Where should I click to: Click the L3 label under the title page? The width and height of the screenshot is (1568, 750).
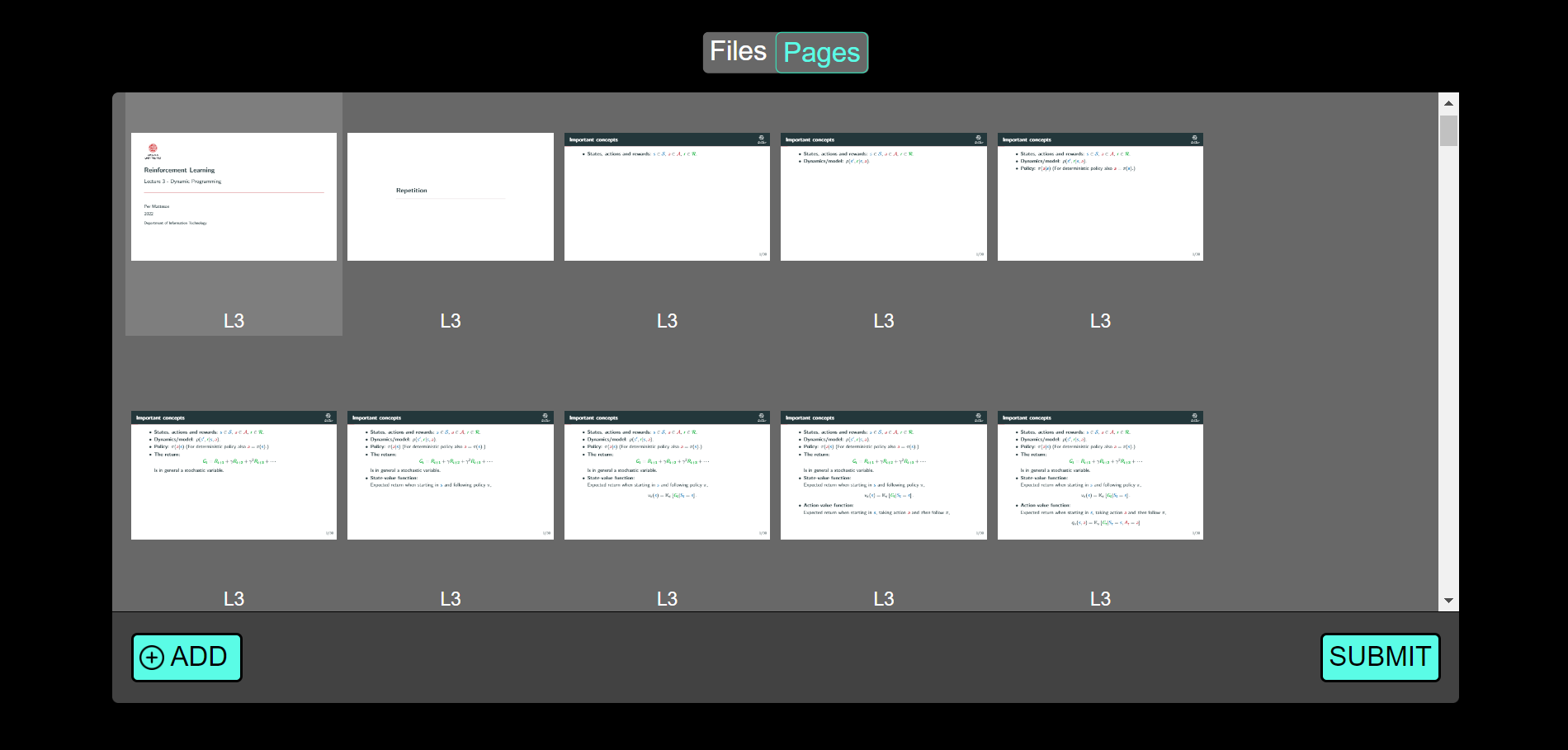[234, 321]
